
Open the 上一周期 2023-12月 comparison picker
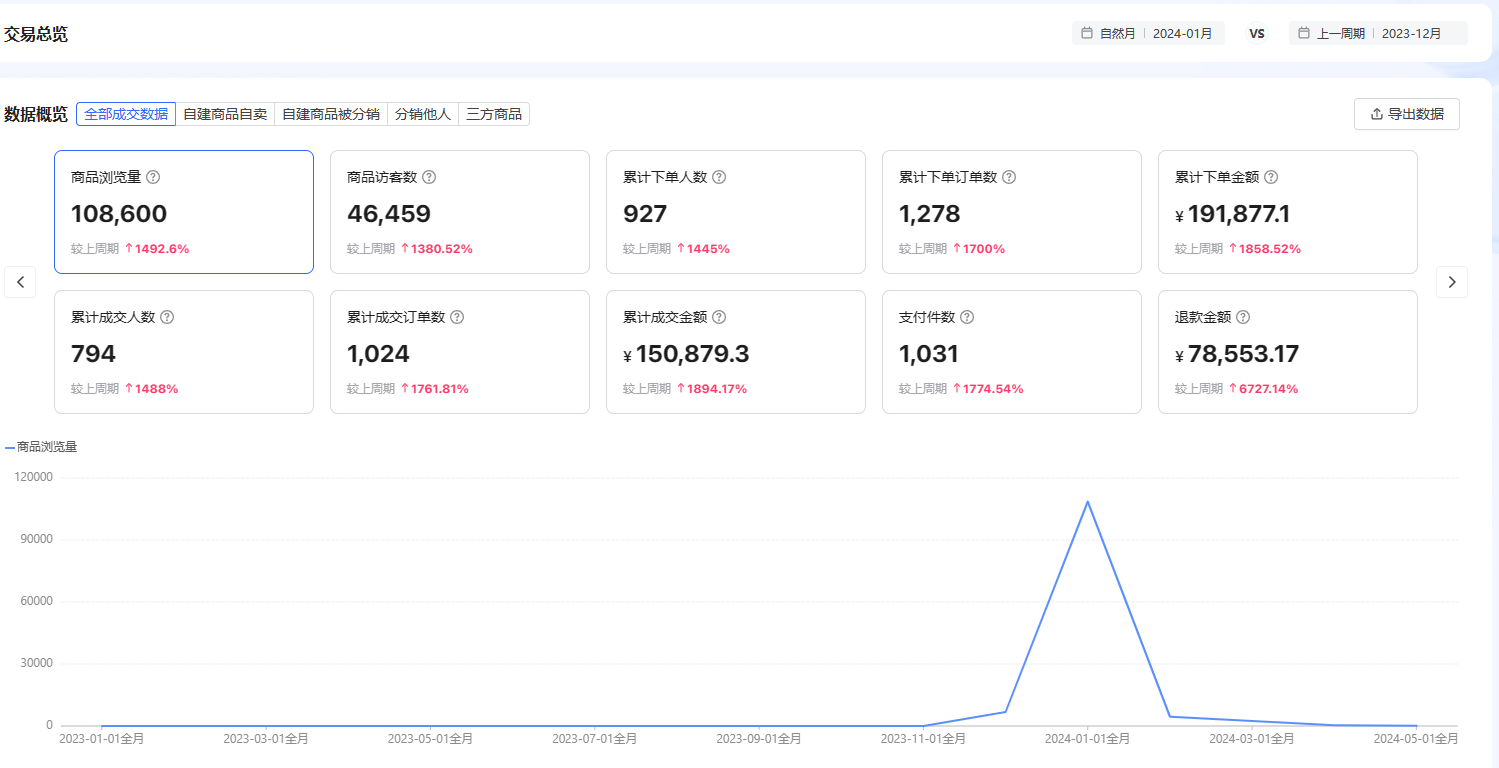point(1377,33)
